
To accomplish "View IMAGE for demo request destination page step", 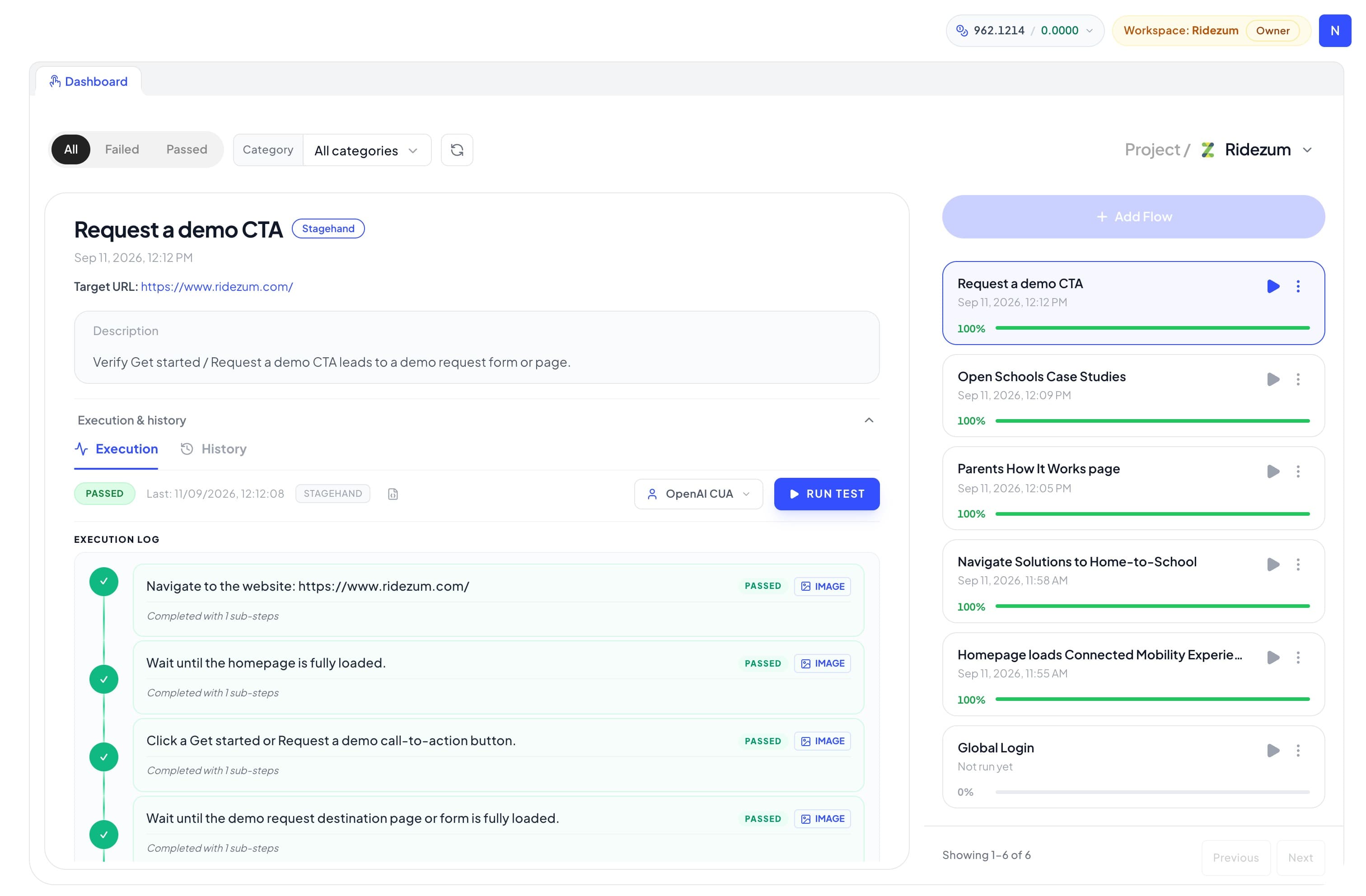I will (822, 818).
